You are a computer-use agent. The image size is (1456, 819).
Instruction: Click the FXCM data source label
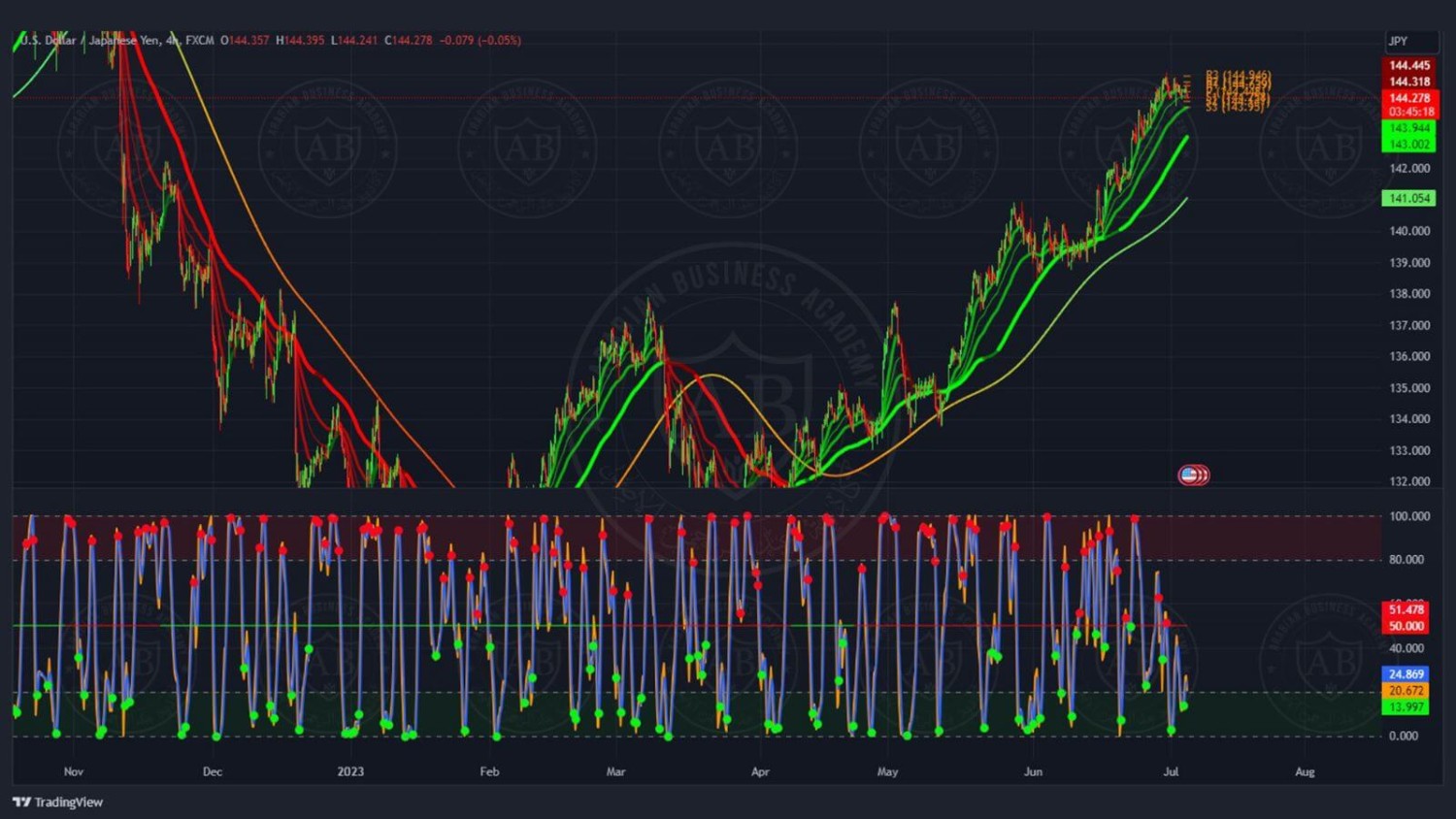200,40
